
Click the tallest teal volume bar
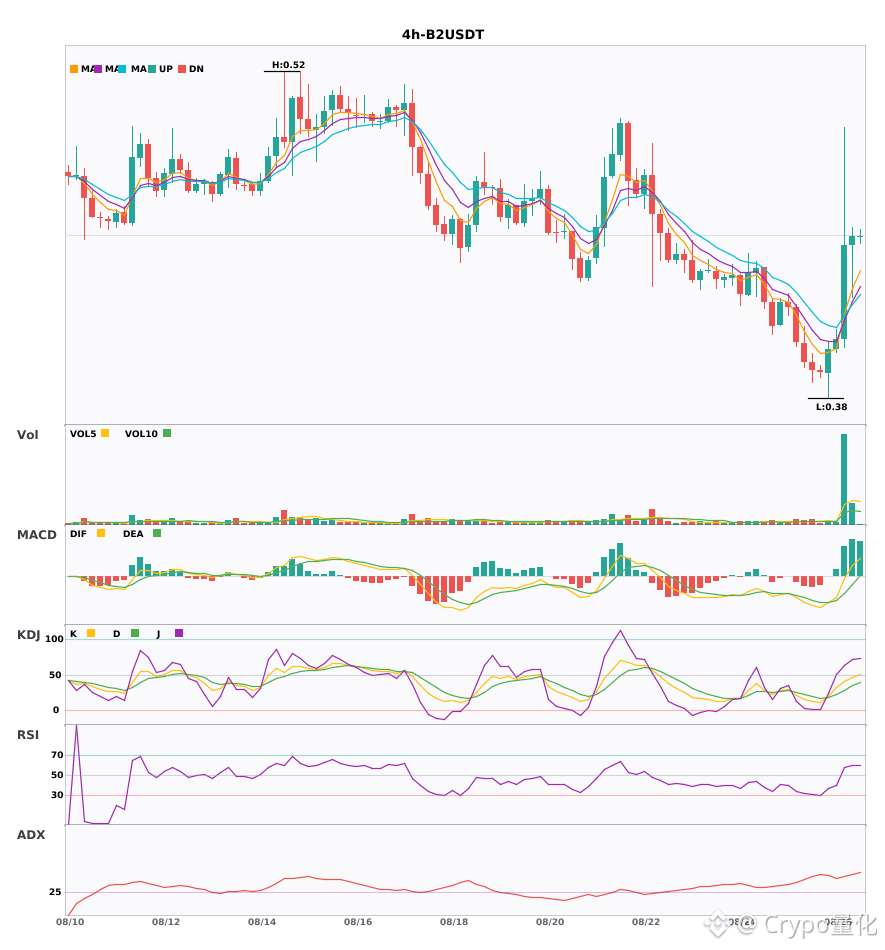pos(844,479)
